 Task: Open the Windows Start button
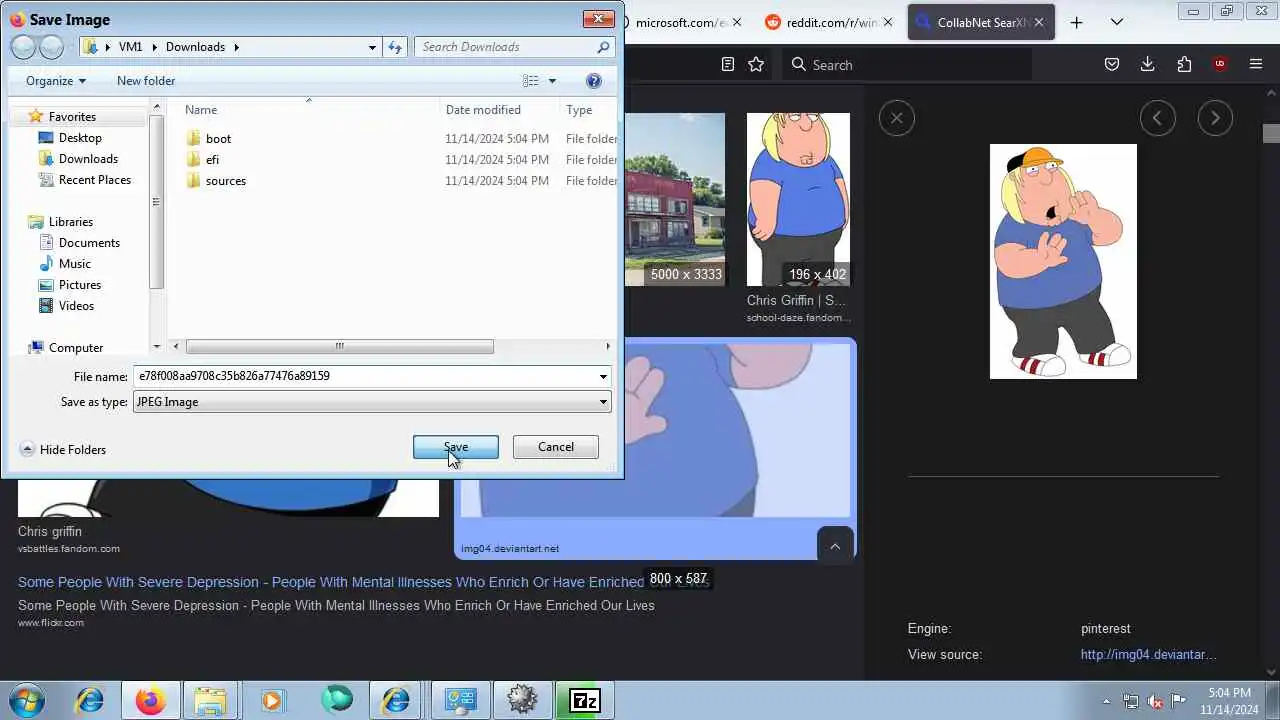pyautogui.click(x=25, y=700)
